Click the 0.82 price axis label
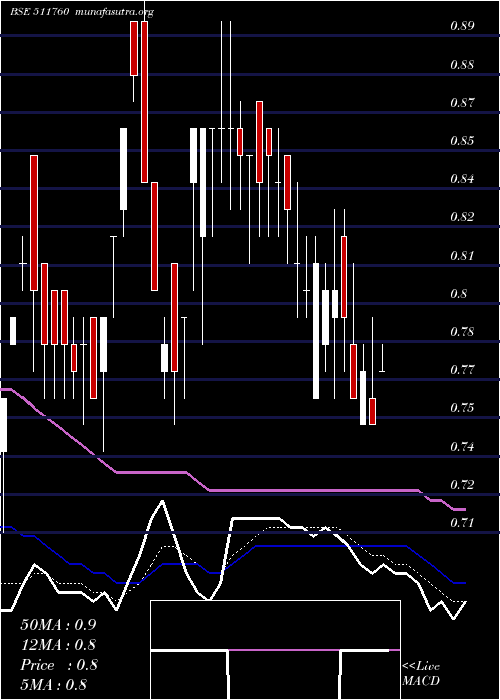This screenshot has width=500, height=700. tap(462, 217)
